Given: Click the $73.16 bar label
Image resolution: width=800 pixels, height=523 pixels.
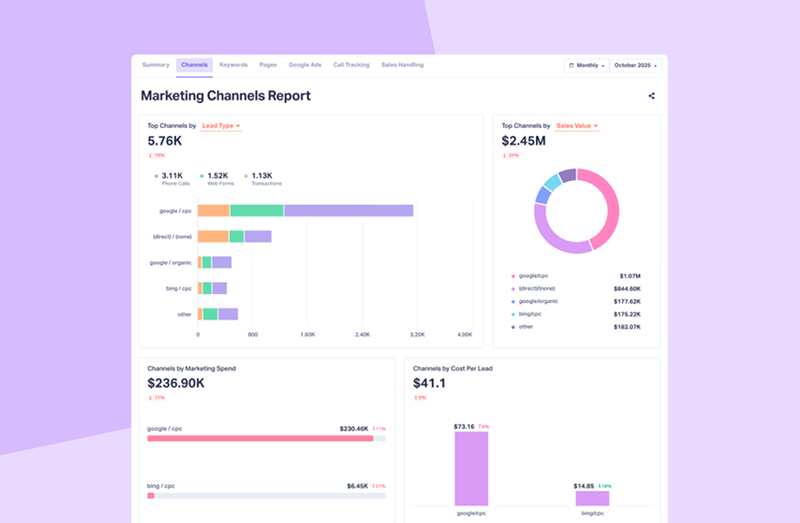Looking at the screenshot, I should [x=464, y=427].
